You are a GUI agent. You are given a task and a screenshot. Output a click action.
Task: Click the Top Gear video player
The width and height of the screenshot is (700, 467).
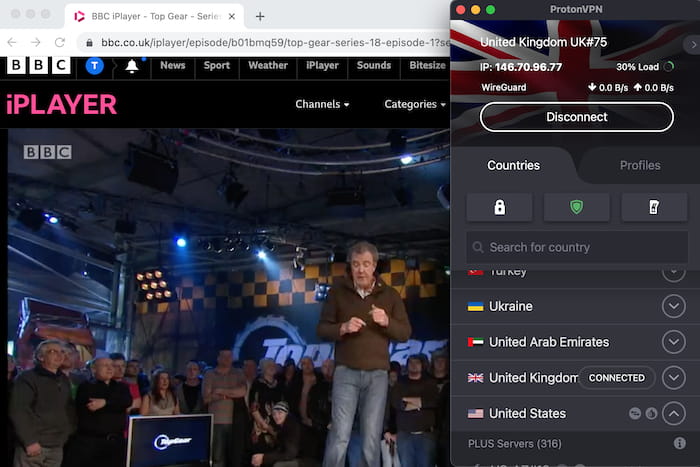click(x=229, y=298)
